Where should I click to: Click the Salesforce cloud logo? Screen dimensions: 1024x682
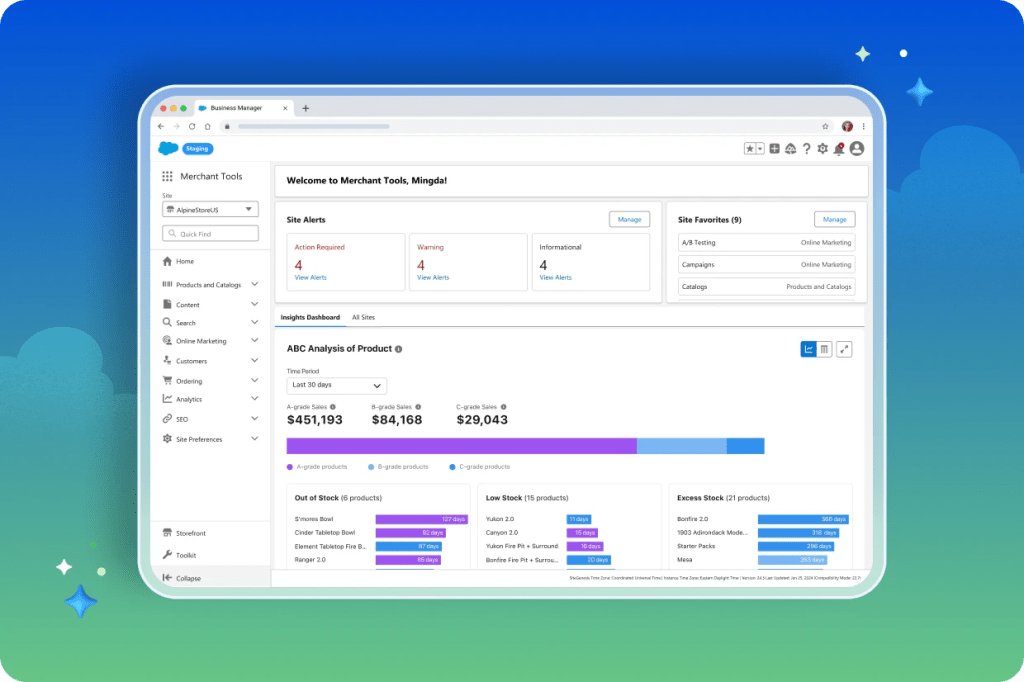click(x=168, y=148)
